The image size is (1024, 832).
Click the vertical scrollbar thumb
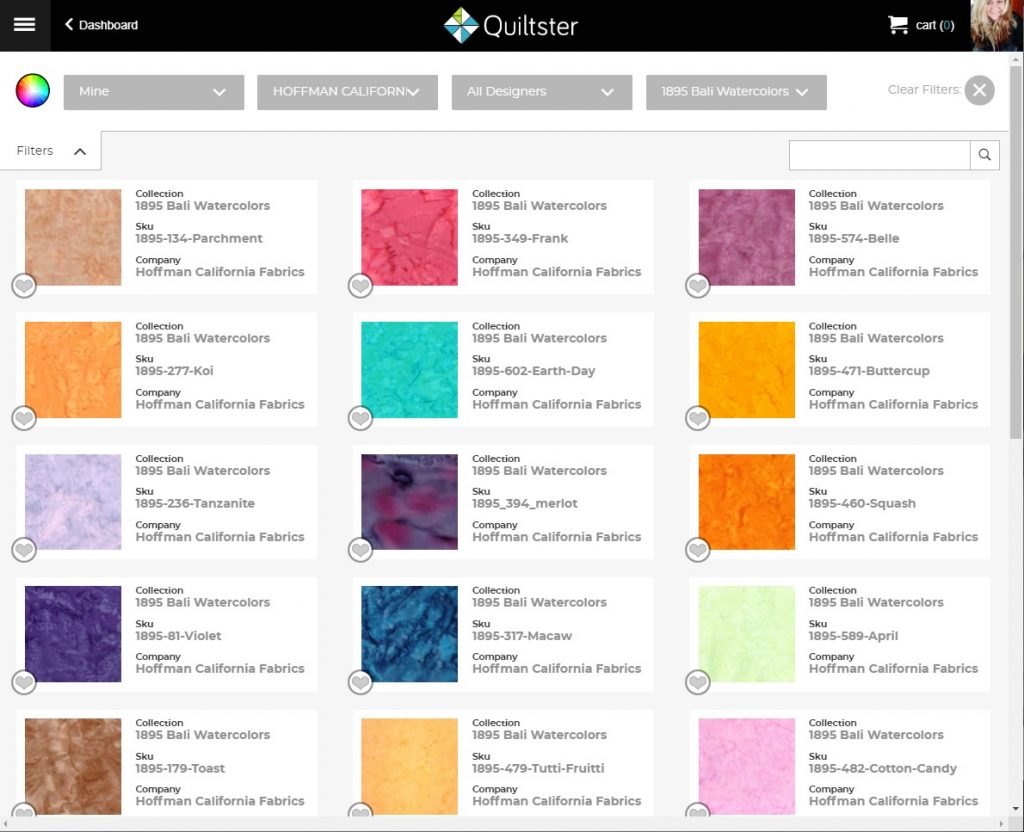(1016, 251)
